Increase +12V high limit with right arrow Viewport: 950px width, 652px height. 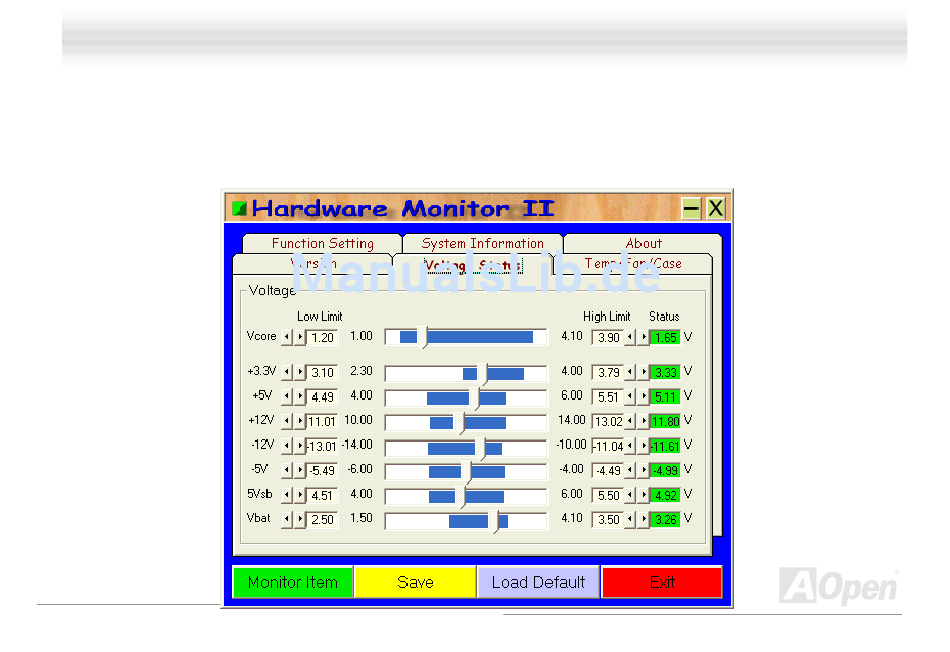tap(643, 421)
